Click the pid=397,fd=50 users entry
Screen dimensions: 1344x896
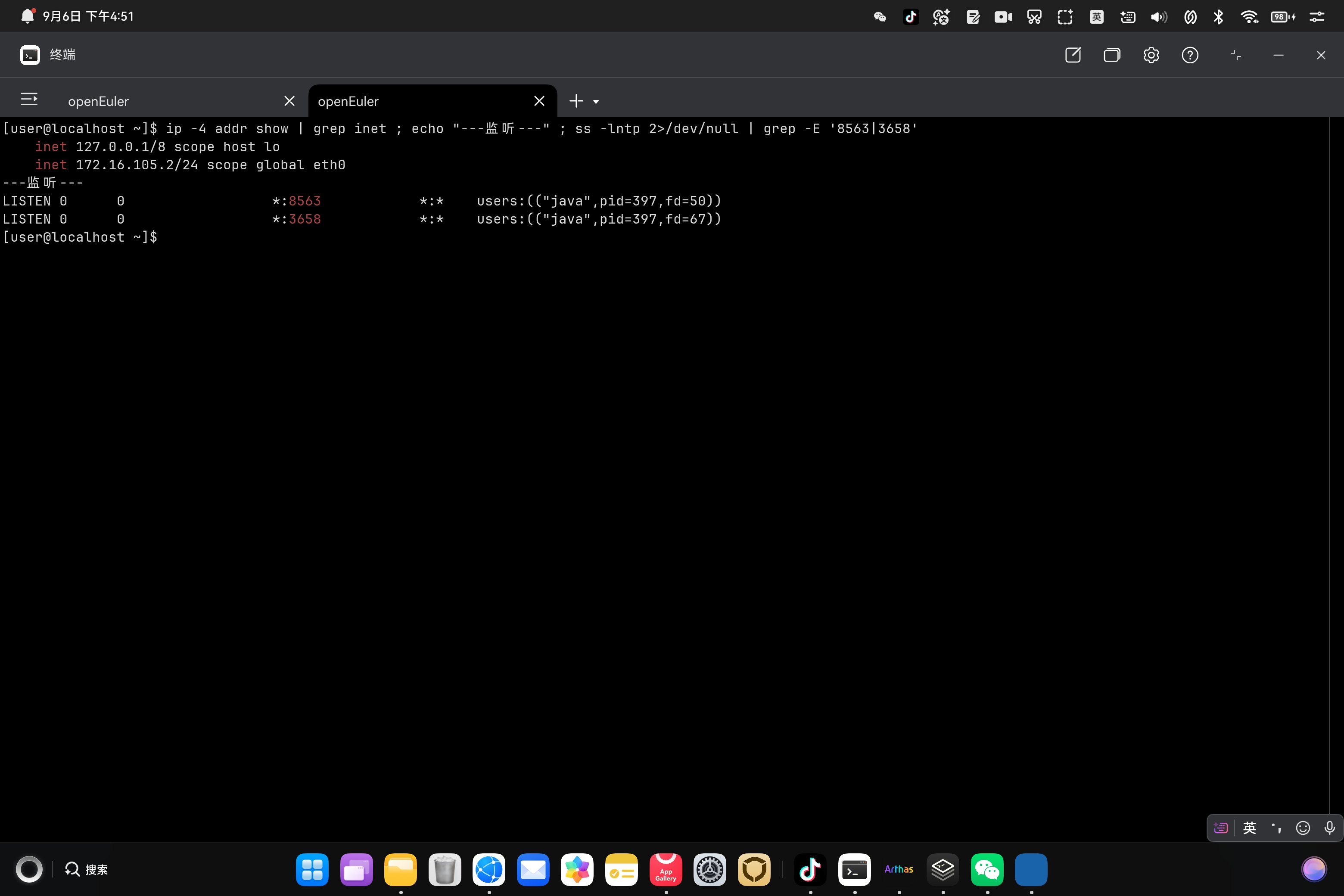click(x=600, y=201)
